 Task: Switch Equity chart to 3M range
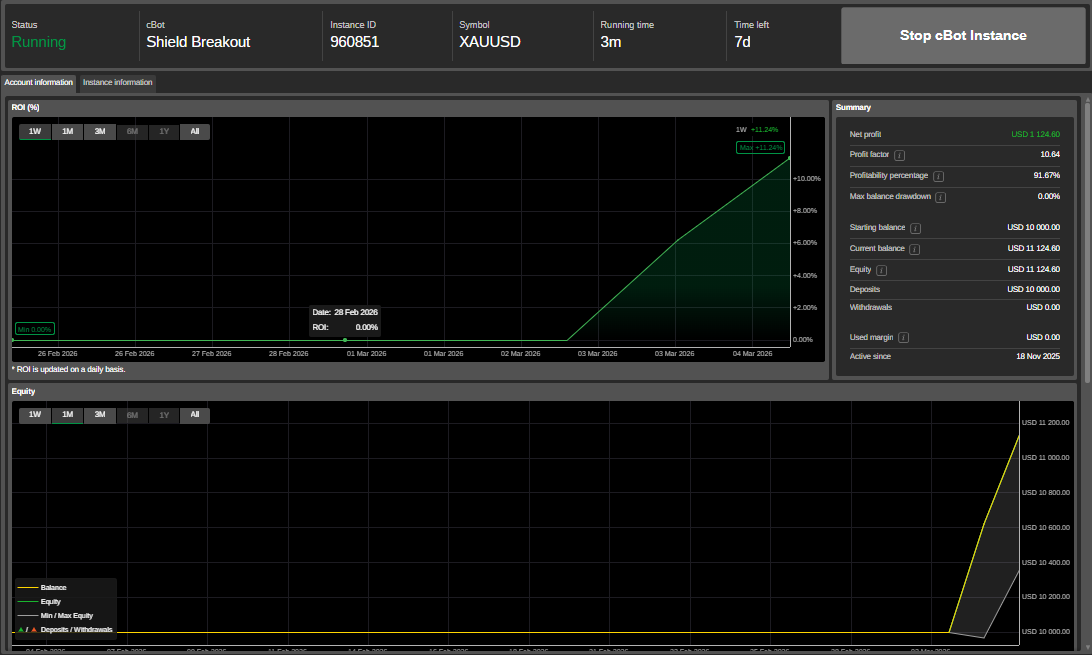[99, 415]
